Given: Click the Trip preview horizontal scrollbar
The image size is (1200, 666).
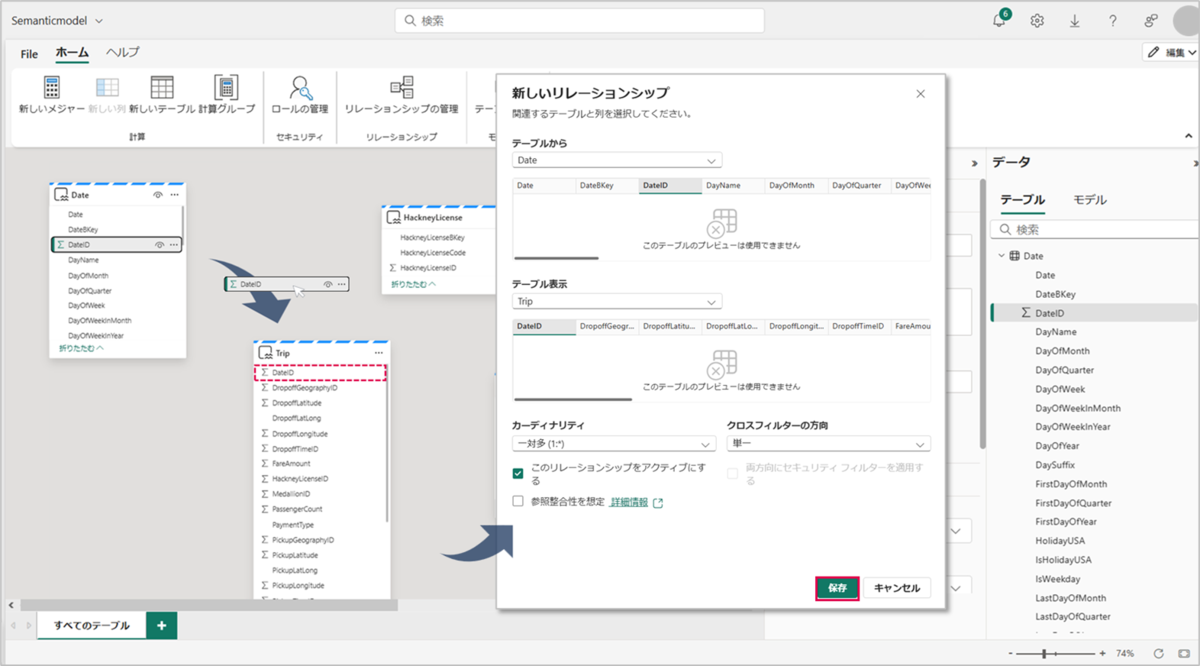Looking at the screenshot, I should point(573,400).
